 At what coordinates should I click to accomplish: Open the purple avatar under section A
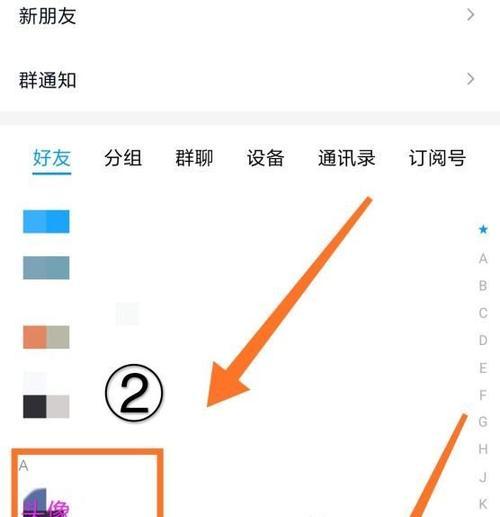point(46,503)
